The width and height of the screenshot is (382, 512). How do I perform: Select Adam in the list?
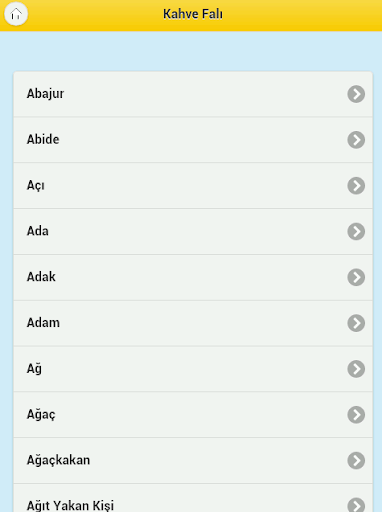193,323
